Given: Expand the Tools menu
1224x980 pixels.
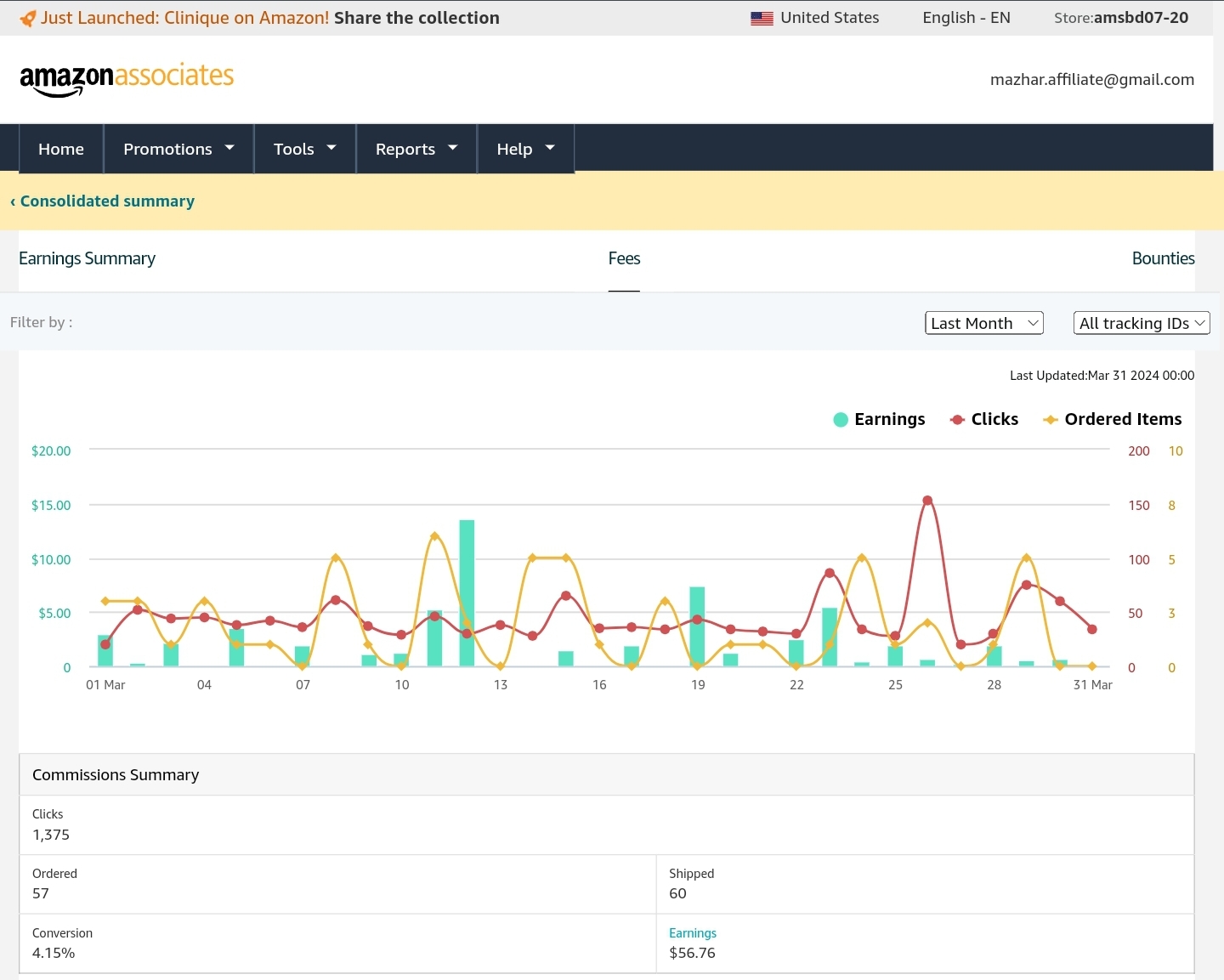Looking at the screenshot, I should click(x=305, y=149).
